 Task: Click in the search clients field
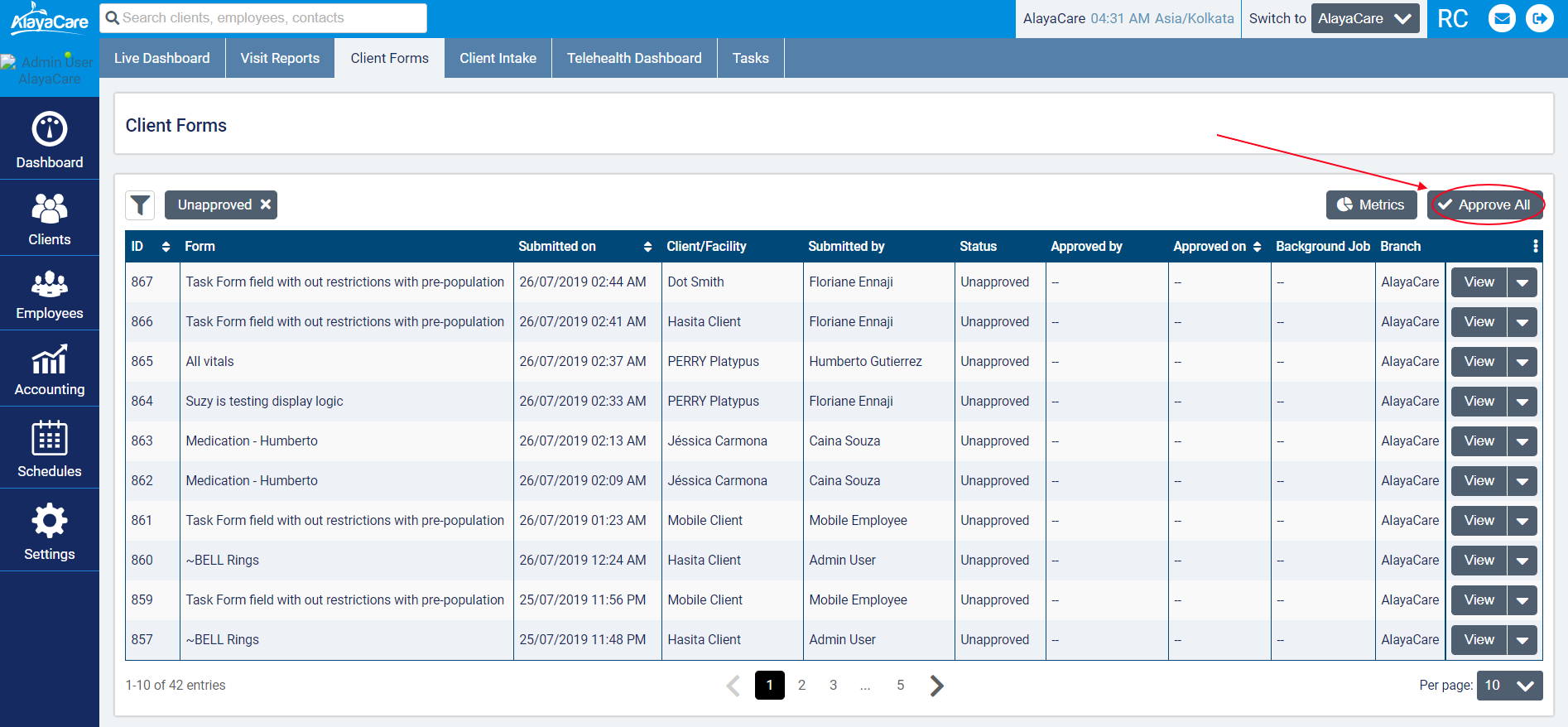click(x=265, y=18)
